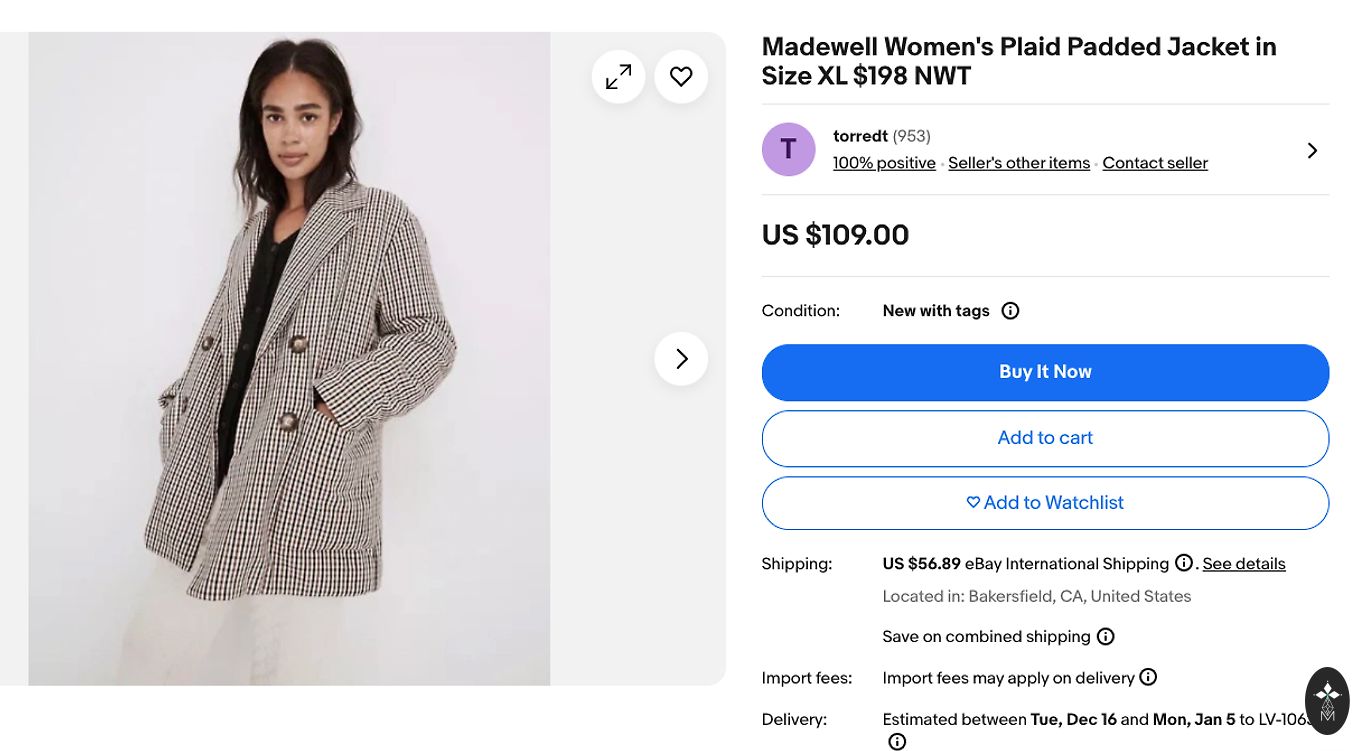Expand the product image to full view
The image size is (1366, 751).
click(x=618, y=77)
